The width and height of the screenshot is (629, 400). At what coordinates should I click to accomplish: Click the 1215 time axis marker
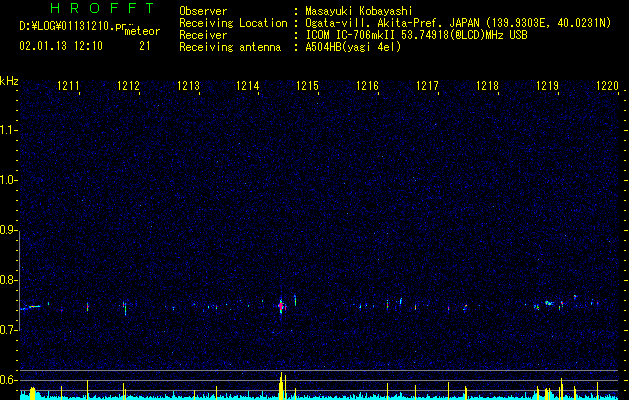pyautogui.click(x=308, y=86)
